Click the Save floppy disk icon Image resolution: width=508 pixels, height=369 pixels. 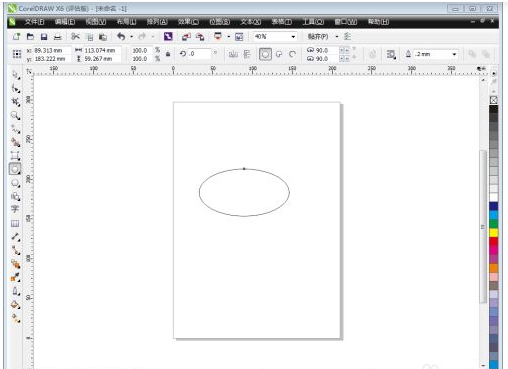44,37
